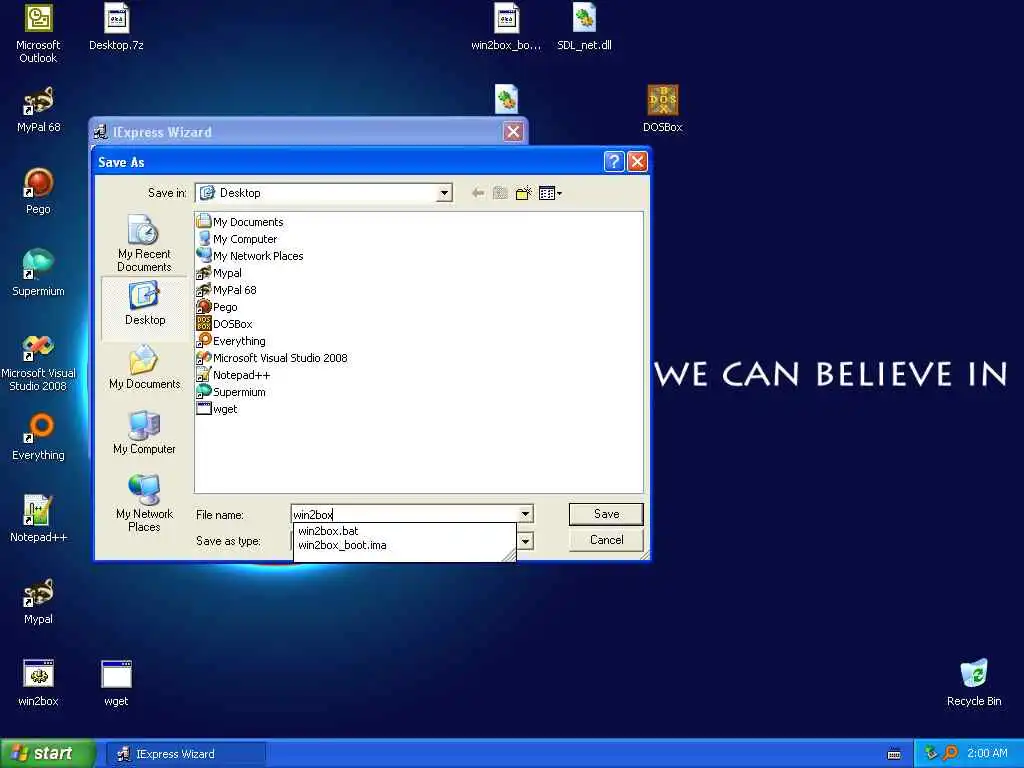Select DOSBox in file list
This screenshot has width=1024, height=768.
[225, 324]
